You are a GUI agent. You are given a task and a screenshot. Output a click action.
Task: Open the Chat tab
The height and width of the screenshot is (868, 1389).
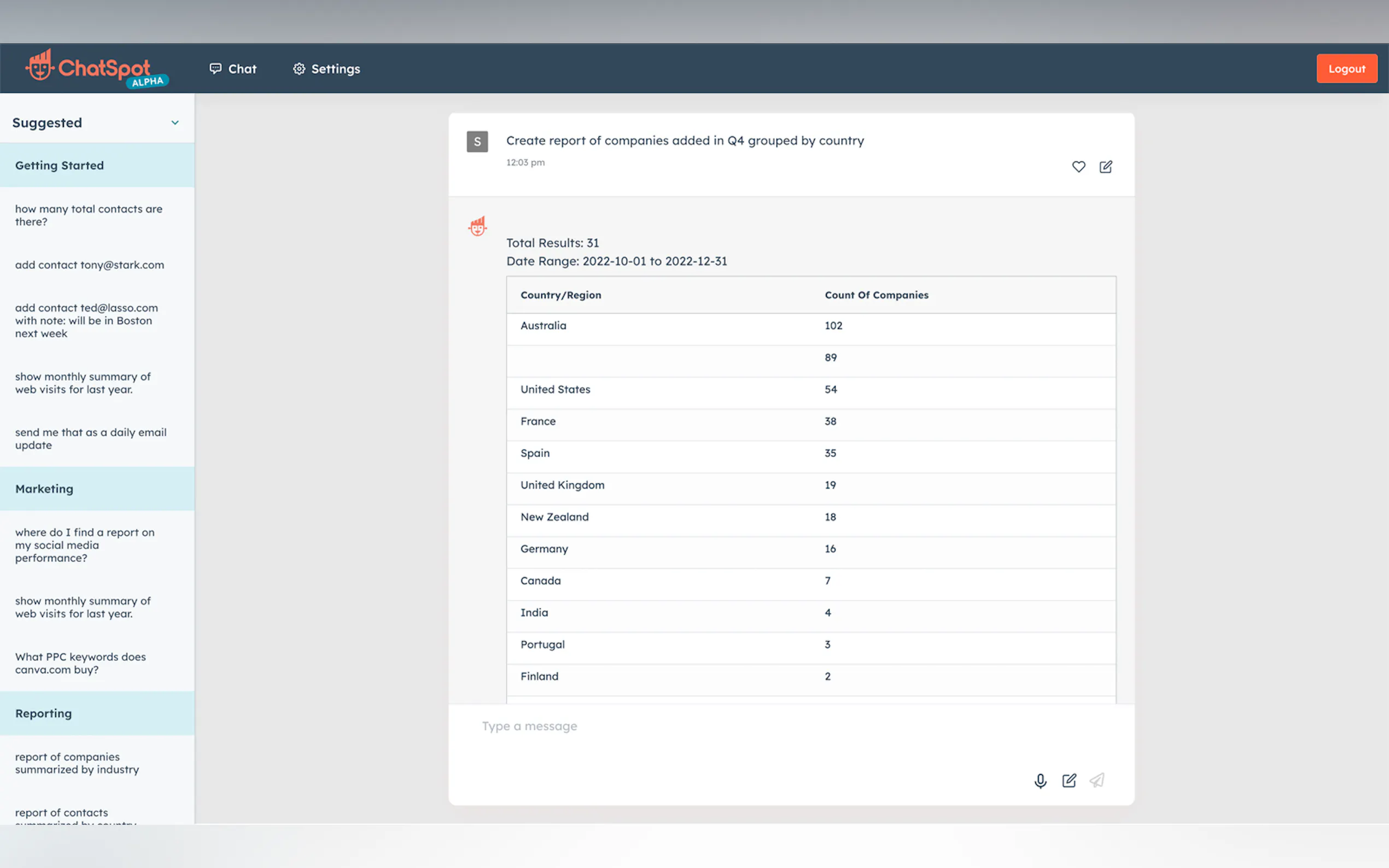232,69
